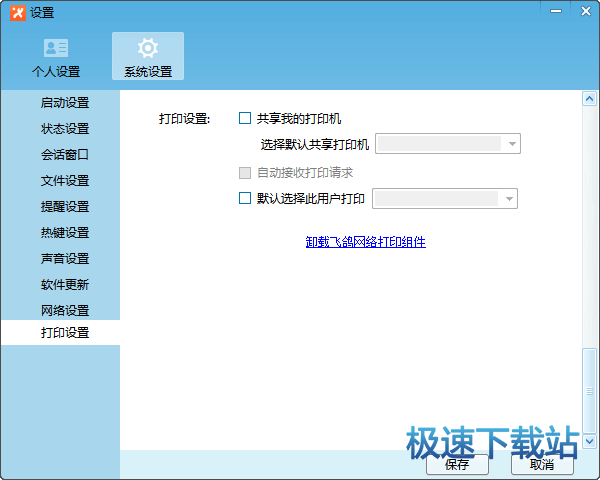Select 状态设置 in the sidebar
Viewport: 600px width, 480px height.
coord(65,129)
